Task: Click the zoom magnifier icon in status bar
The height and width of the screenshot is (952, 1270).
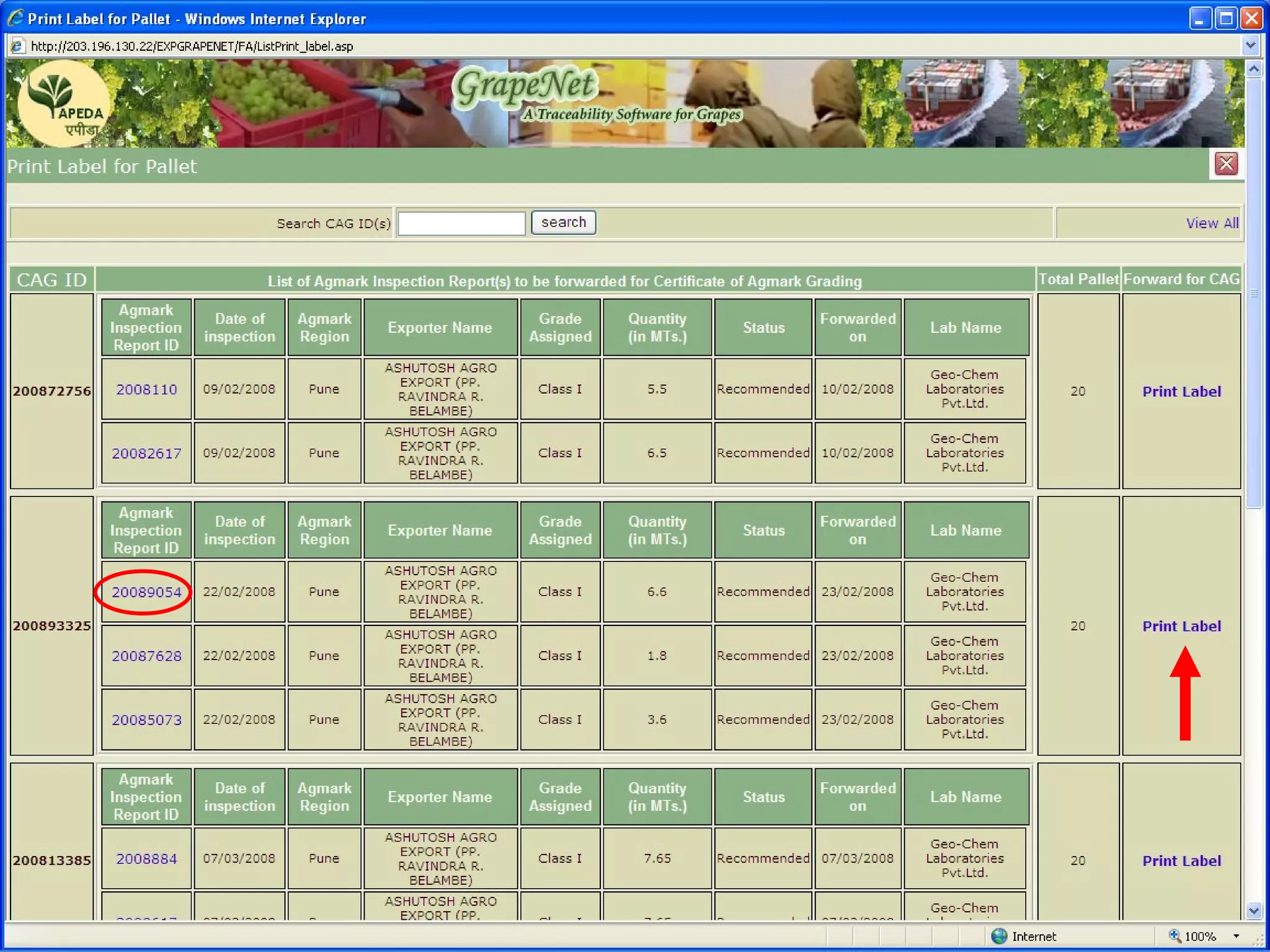Action: click(1174, 936)
